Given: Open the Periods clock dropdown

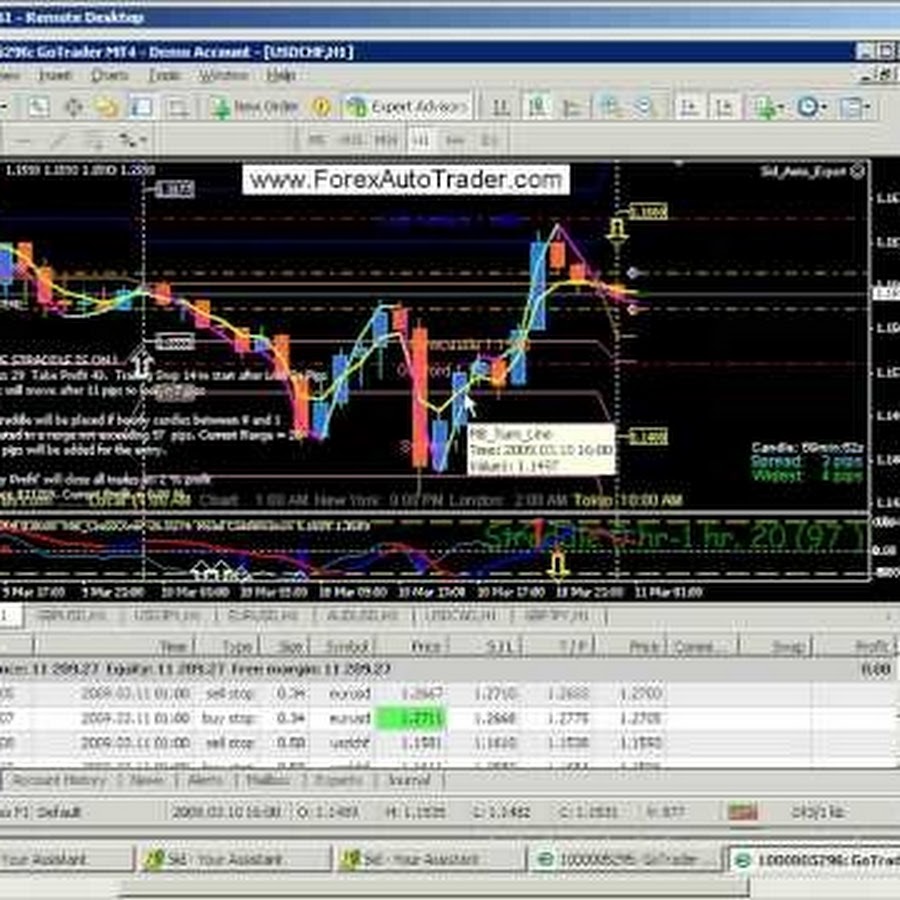Looking at the screenshot, I should tap(811, 107).
